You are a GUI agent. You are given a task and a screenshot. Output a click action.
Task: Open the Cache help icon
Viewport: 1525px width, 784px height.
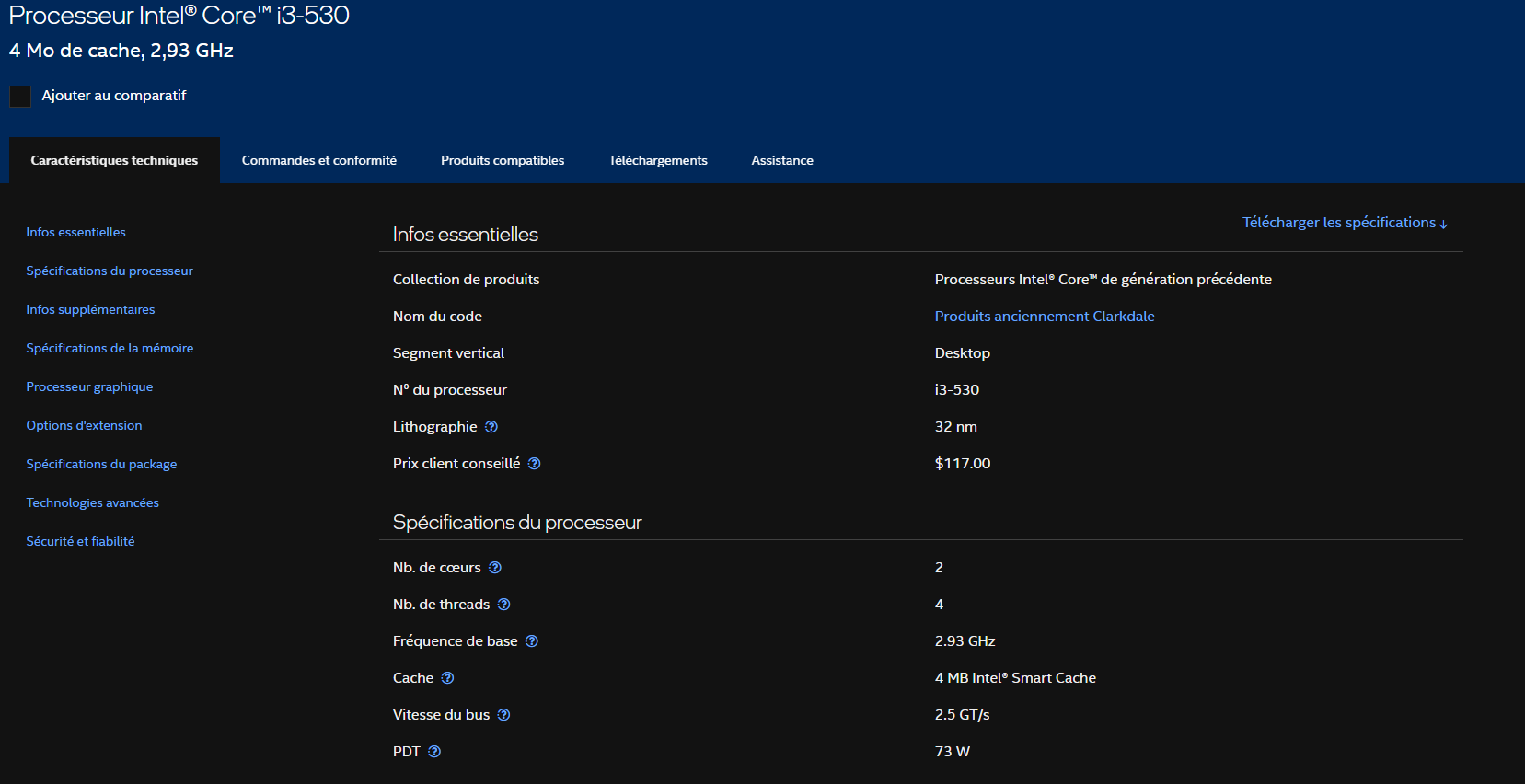point(447,678)
